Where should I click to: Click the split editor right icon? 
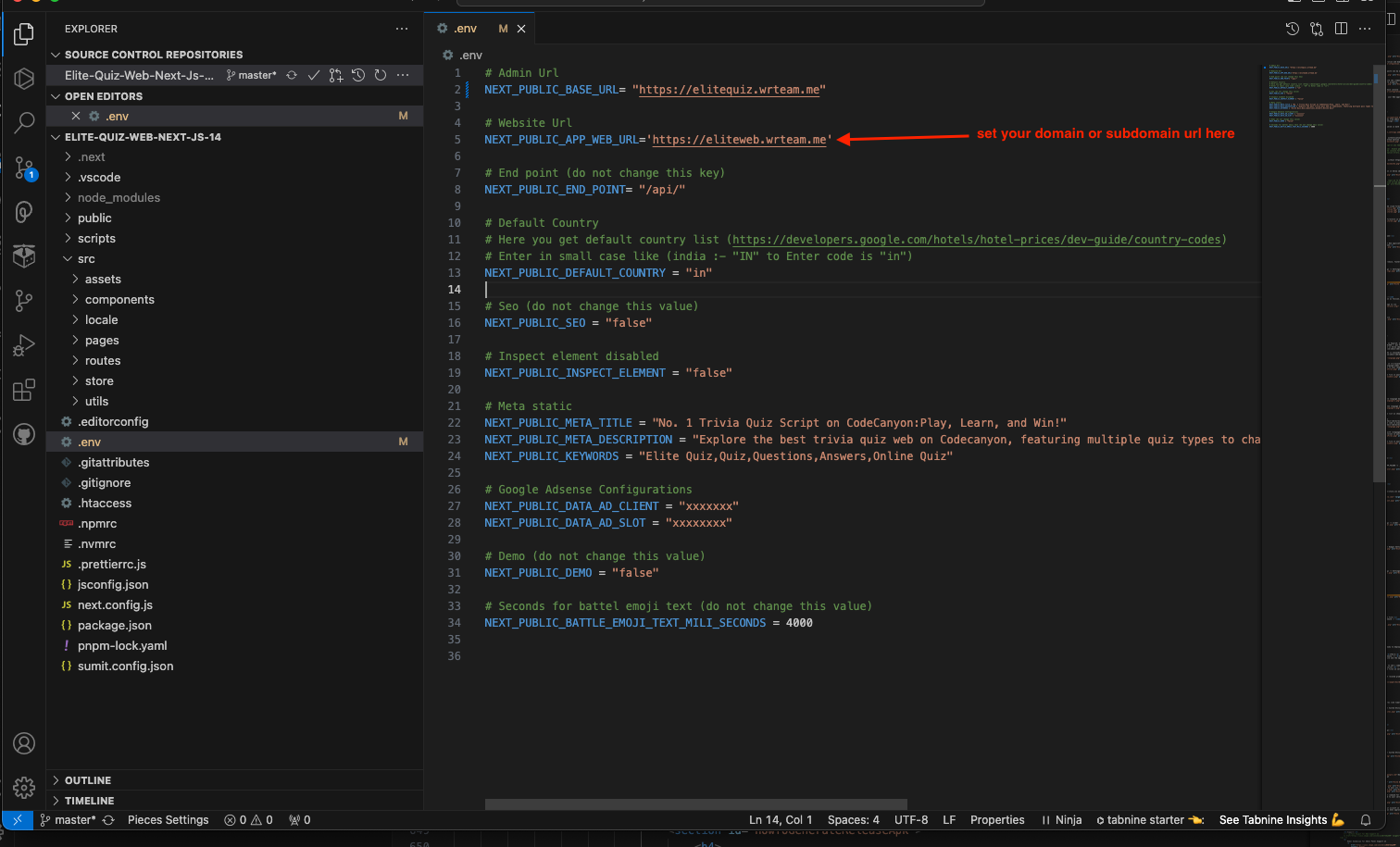tap(1341, 29)
